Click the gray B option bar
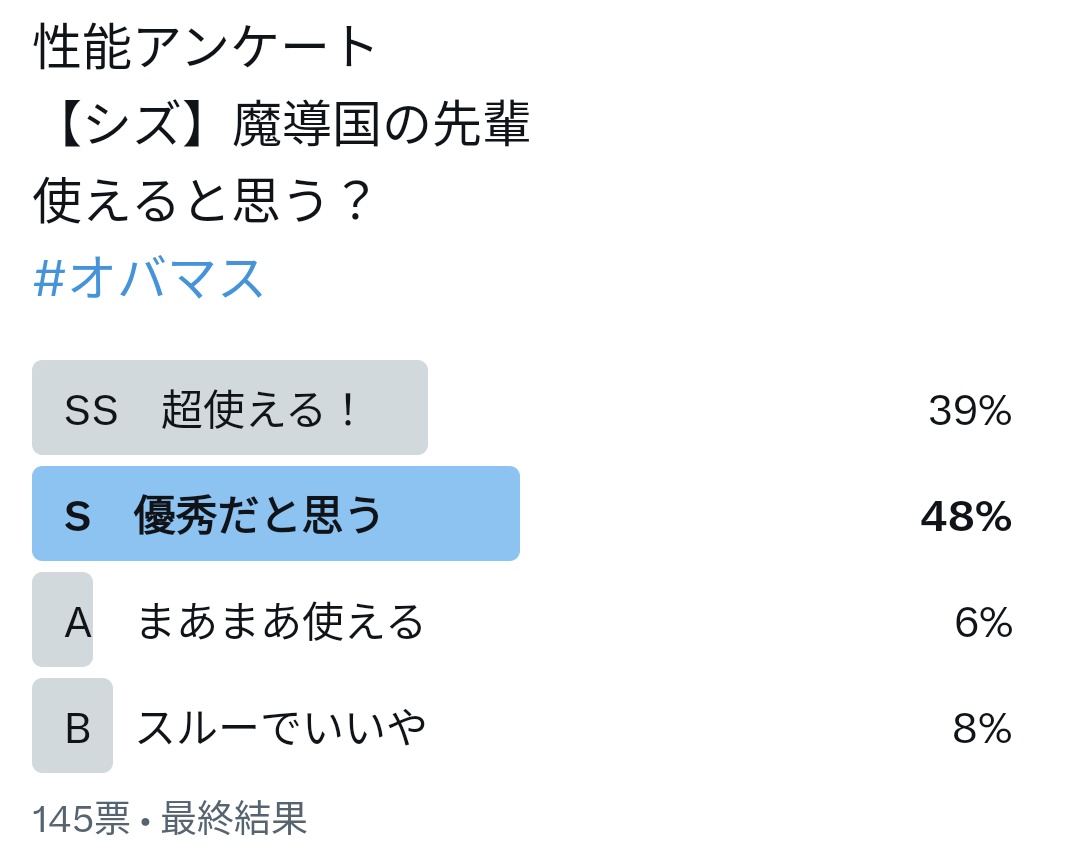 72,725
